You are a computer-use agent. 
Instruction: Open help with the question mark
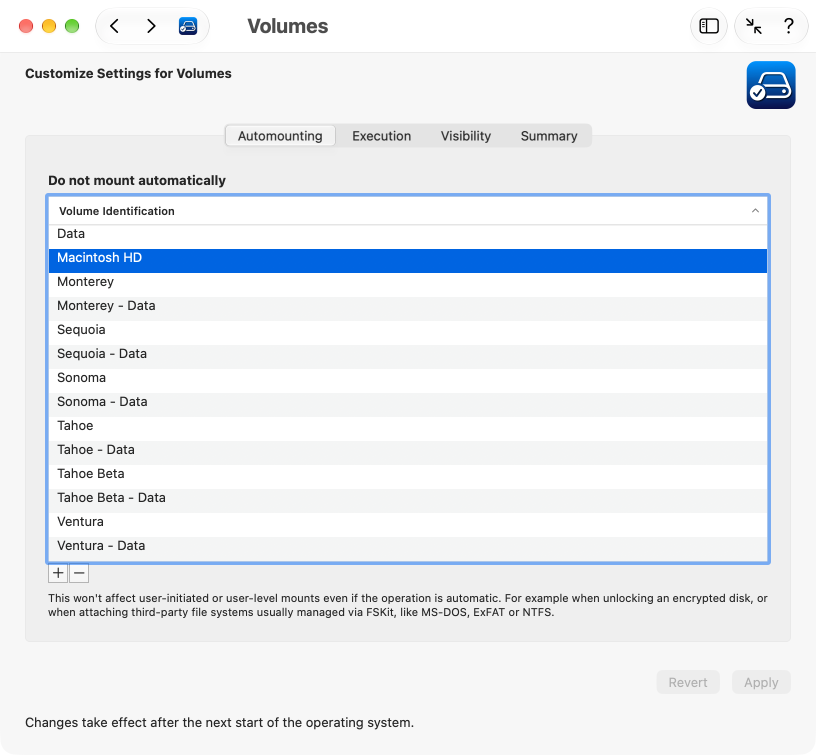pos(788,26)
